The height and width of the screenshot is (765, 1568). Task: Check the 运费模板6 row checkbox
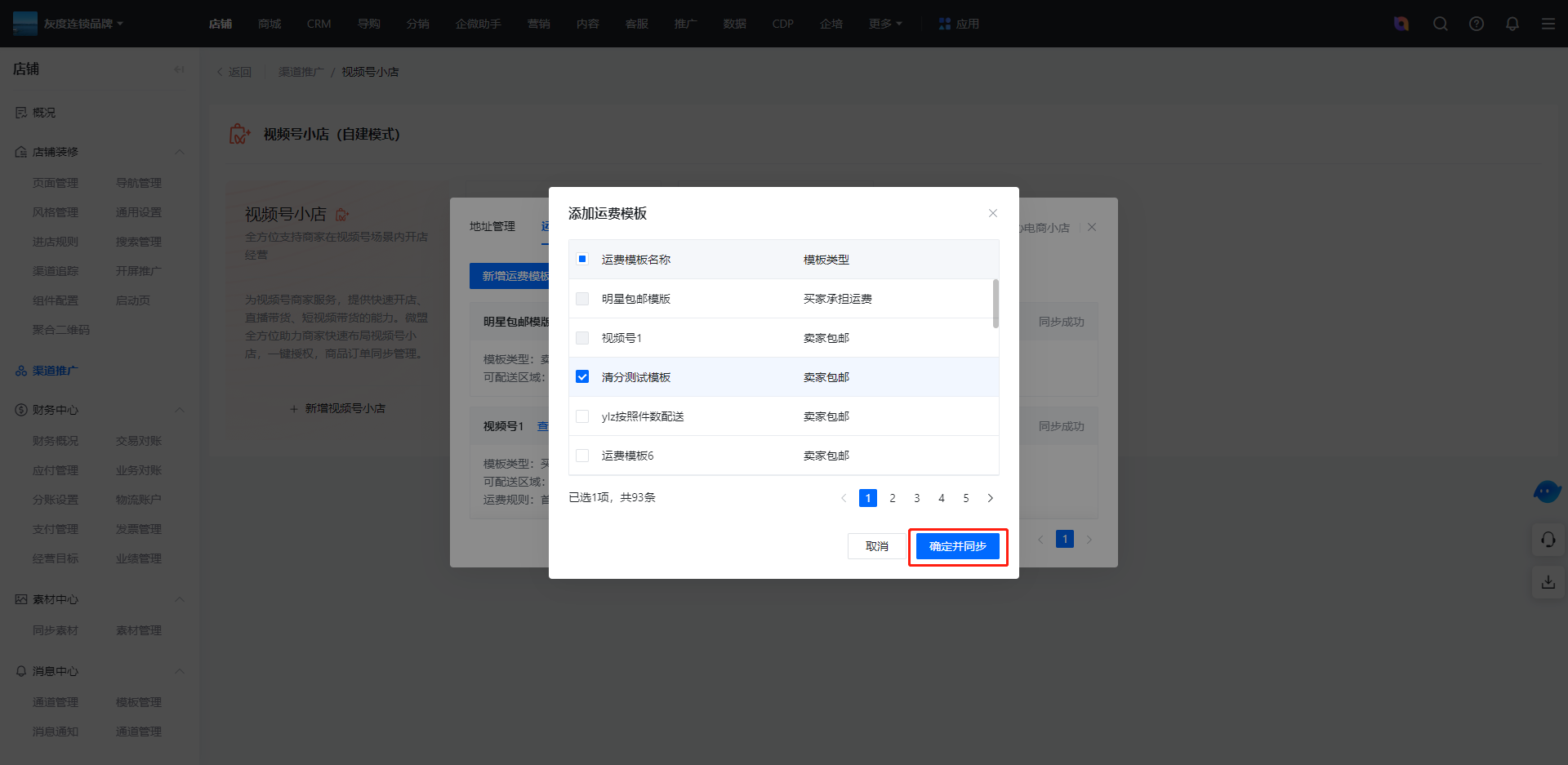[x=582, y=456]
